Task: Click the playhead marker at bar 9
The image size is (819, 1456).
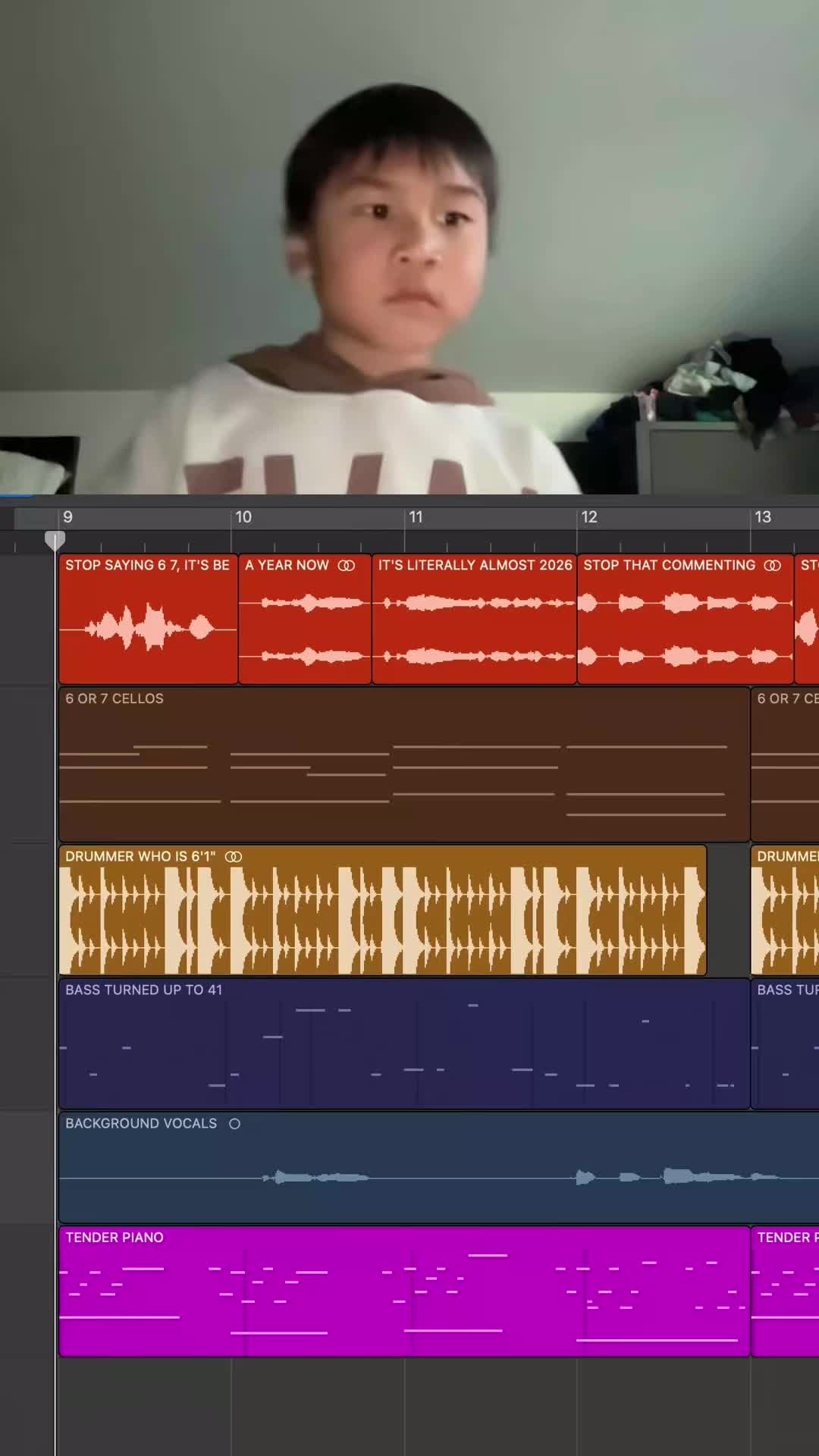Action: coord(55,541)
